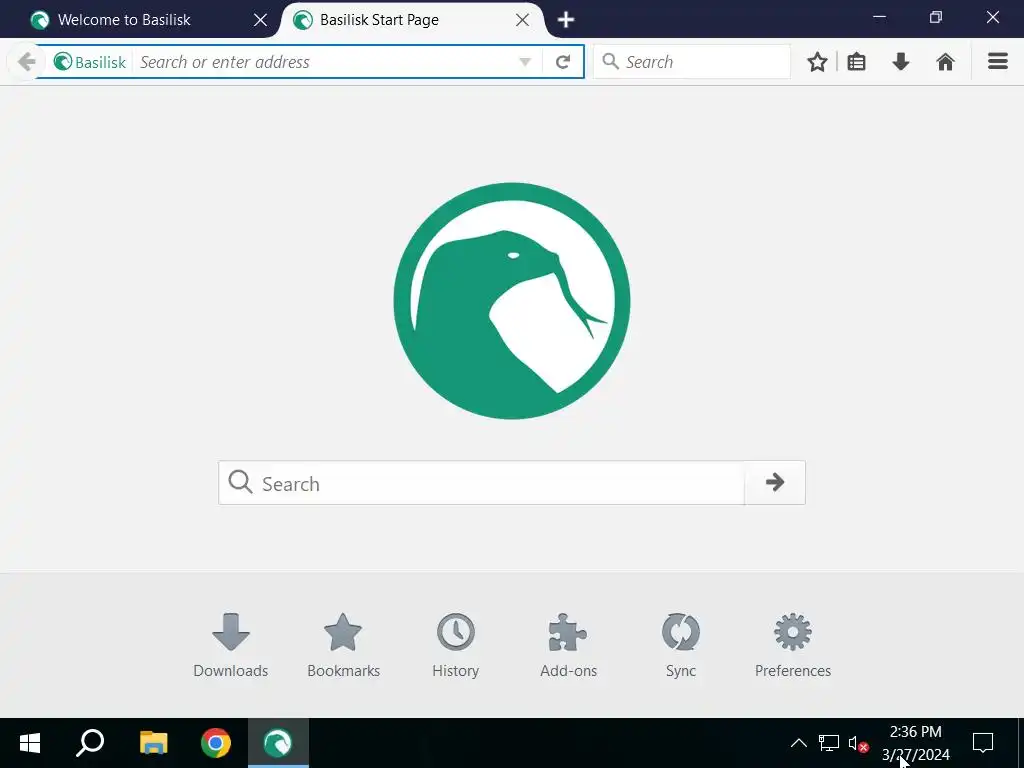Screen dimensions: 1024x768
Task: Click the muted volume tray icon
Action: pyautogui.click(x=858, y=743)
